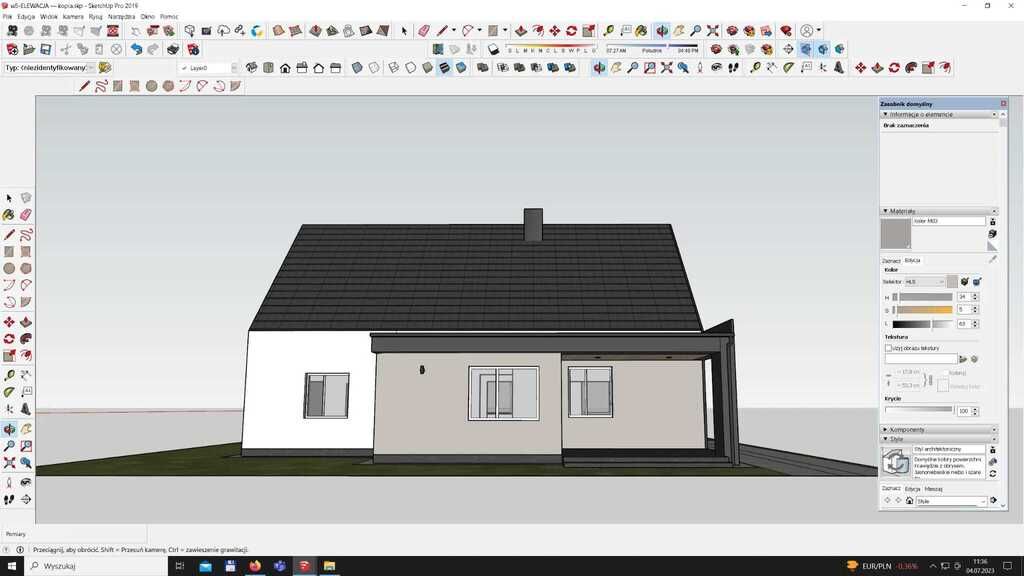Activate the Orbit tool in left toolbar

[x=9, y=429]
